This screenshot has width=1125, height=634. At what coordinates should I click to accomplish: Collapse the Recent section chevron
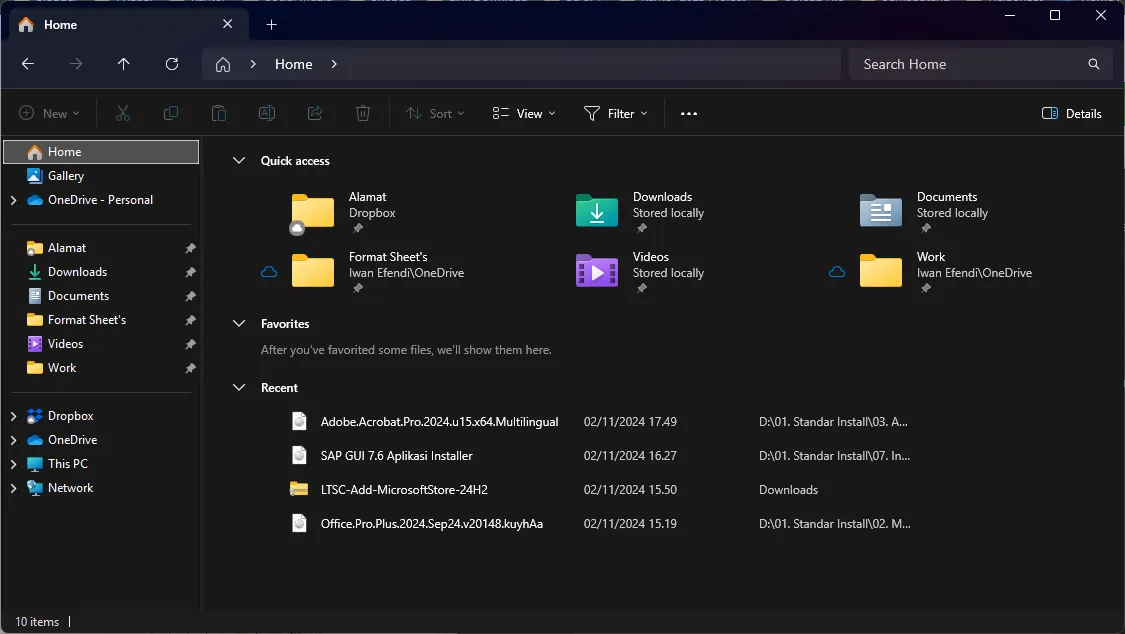point(239,388)
